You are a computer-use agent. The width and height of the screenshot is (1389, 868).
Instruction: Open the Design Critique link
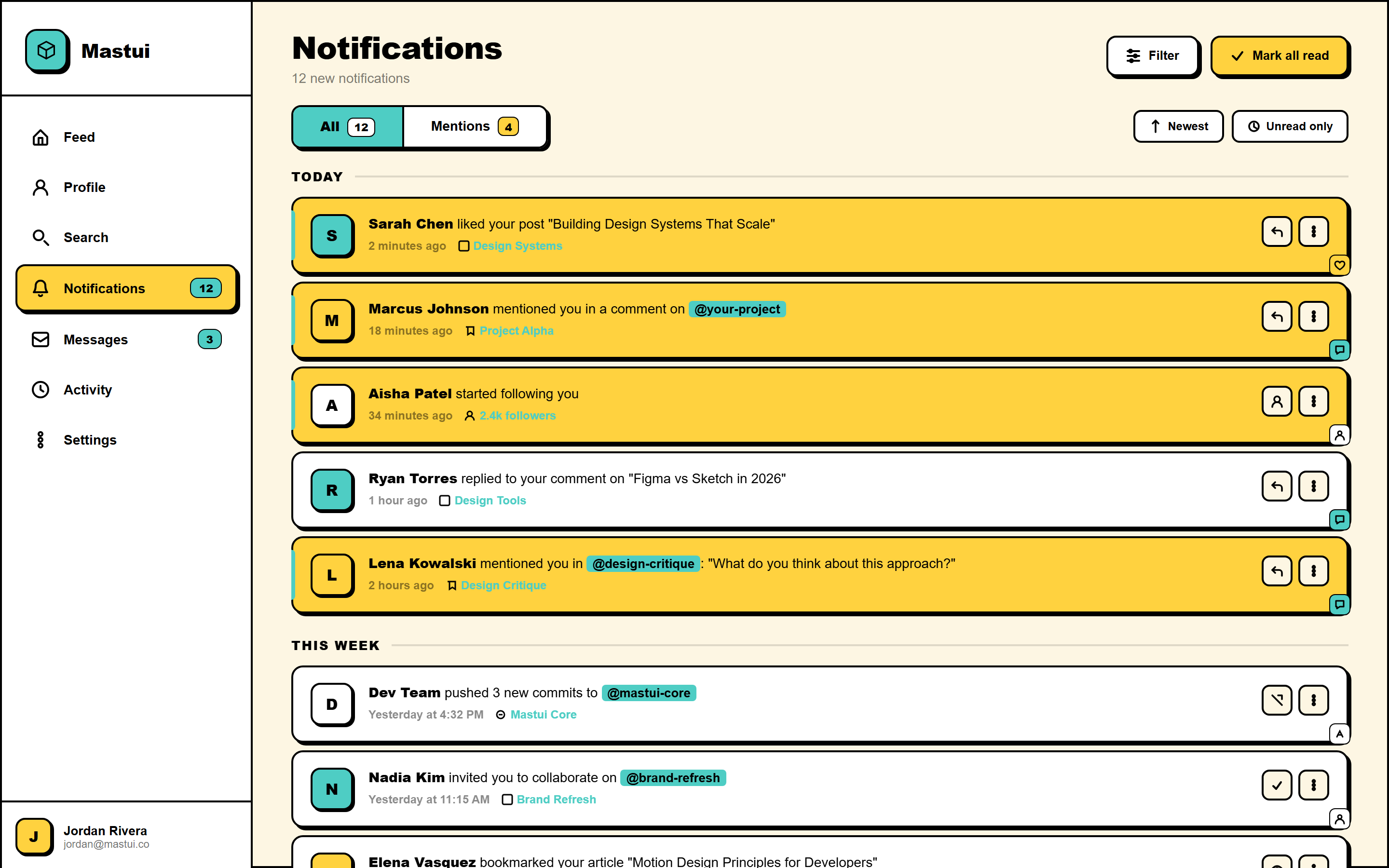pos(504,585)
